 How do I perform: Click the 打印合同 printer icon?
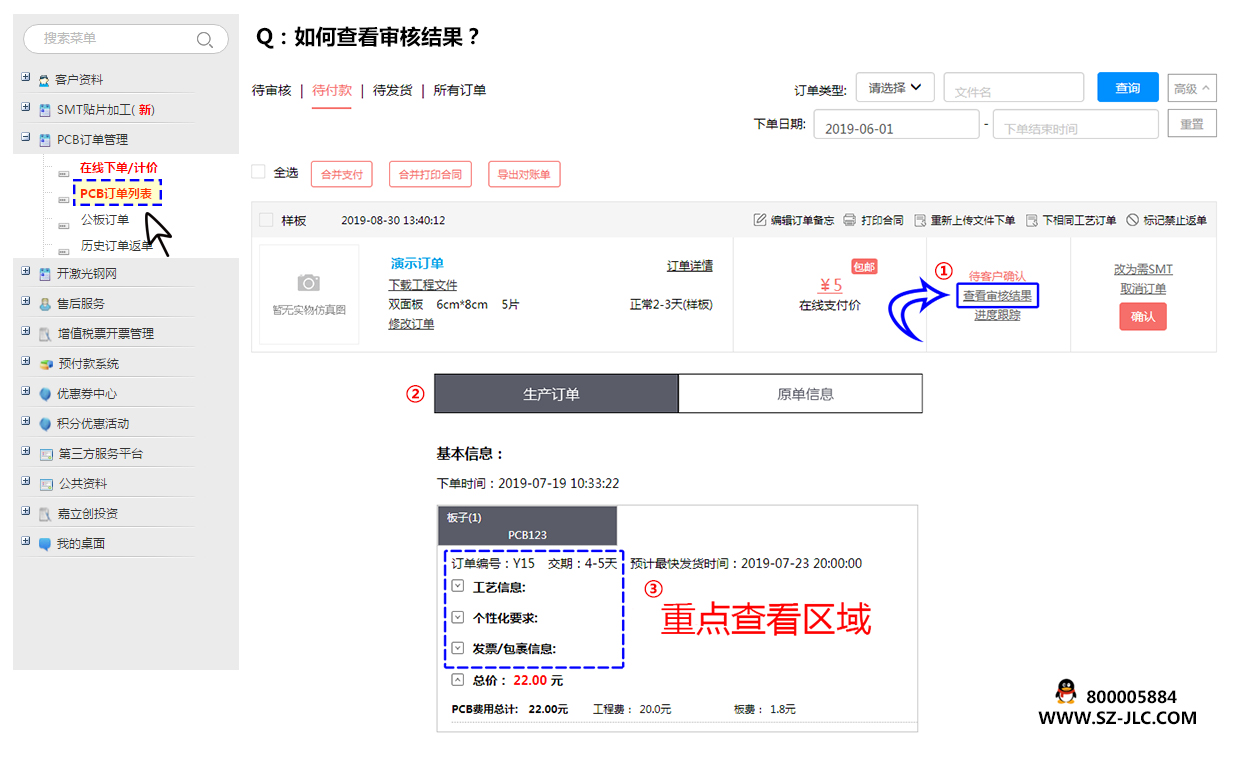coord(849,220)
